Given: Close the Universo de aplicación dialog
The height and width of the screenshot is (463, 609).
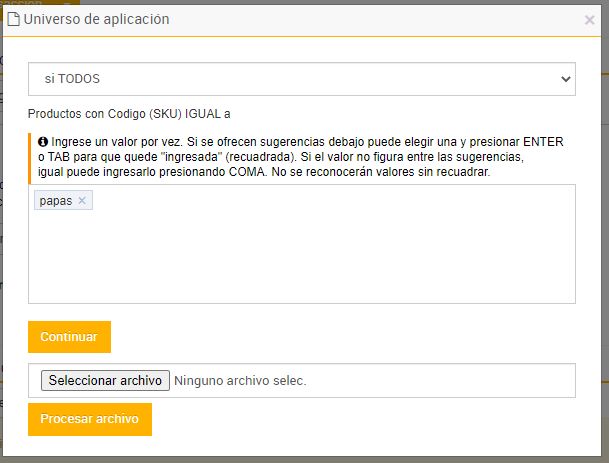Looking at the screenshot, I should pos(590,19).
